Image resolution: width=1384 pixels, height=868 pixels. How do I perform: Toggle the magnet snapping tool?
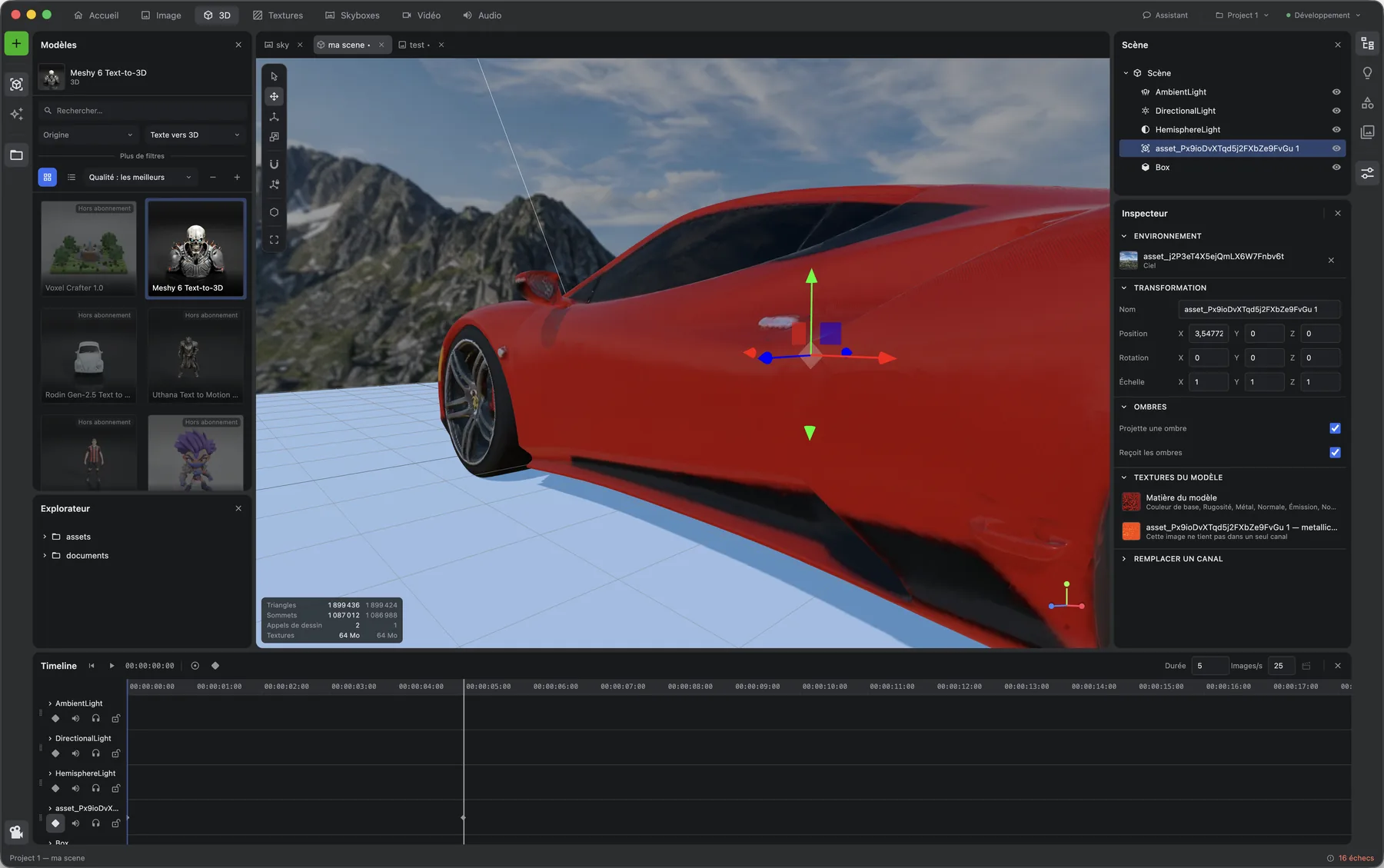click(274, 164)
